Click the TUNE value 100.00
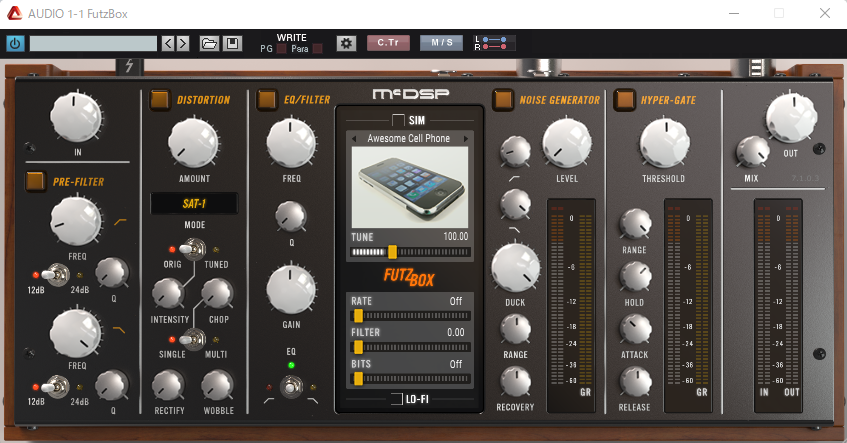 [455, 237]
